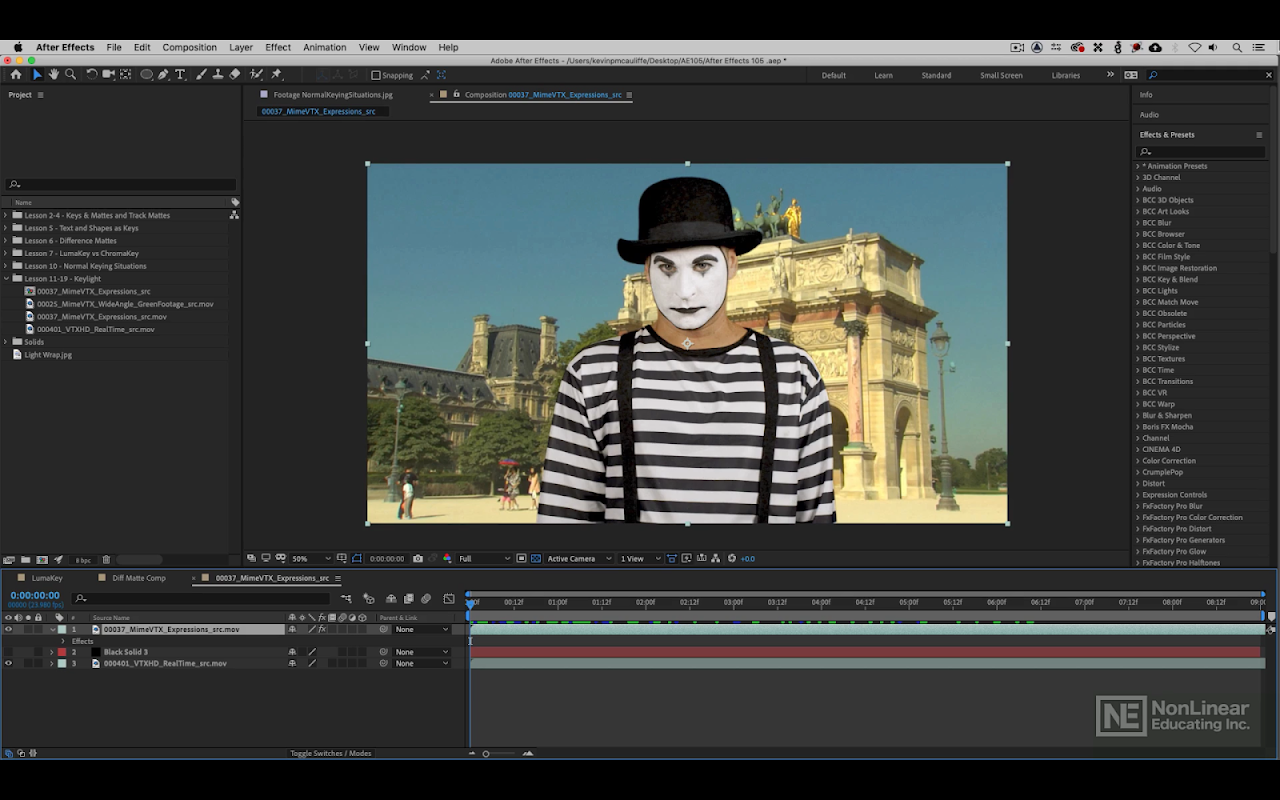Click the red label swatch of Black Solid 3
Image resolution: width=1280 pixels, height=800 pixels.
(62, 652)
